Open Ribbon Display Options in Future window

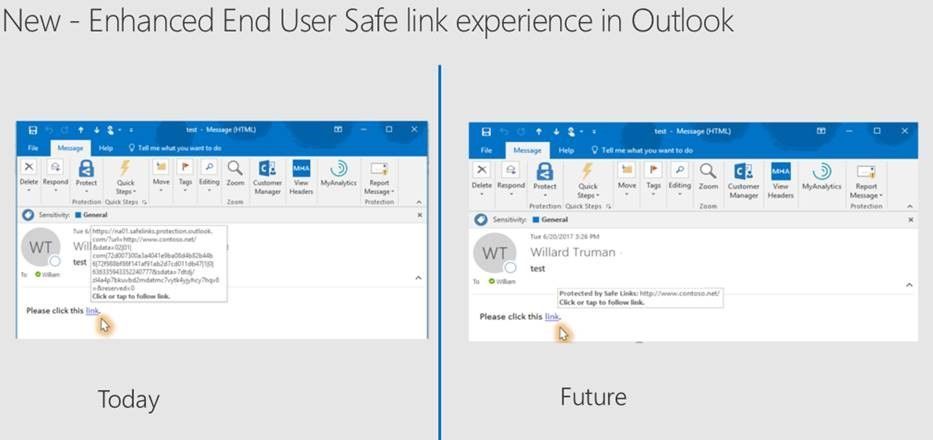click(x=821, y=131)
